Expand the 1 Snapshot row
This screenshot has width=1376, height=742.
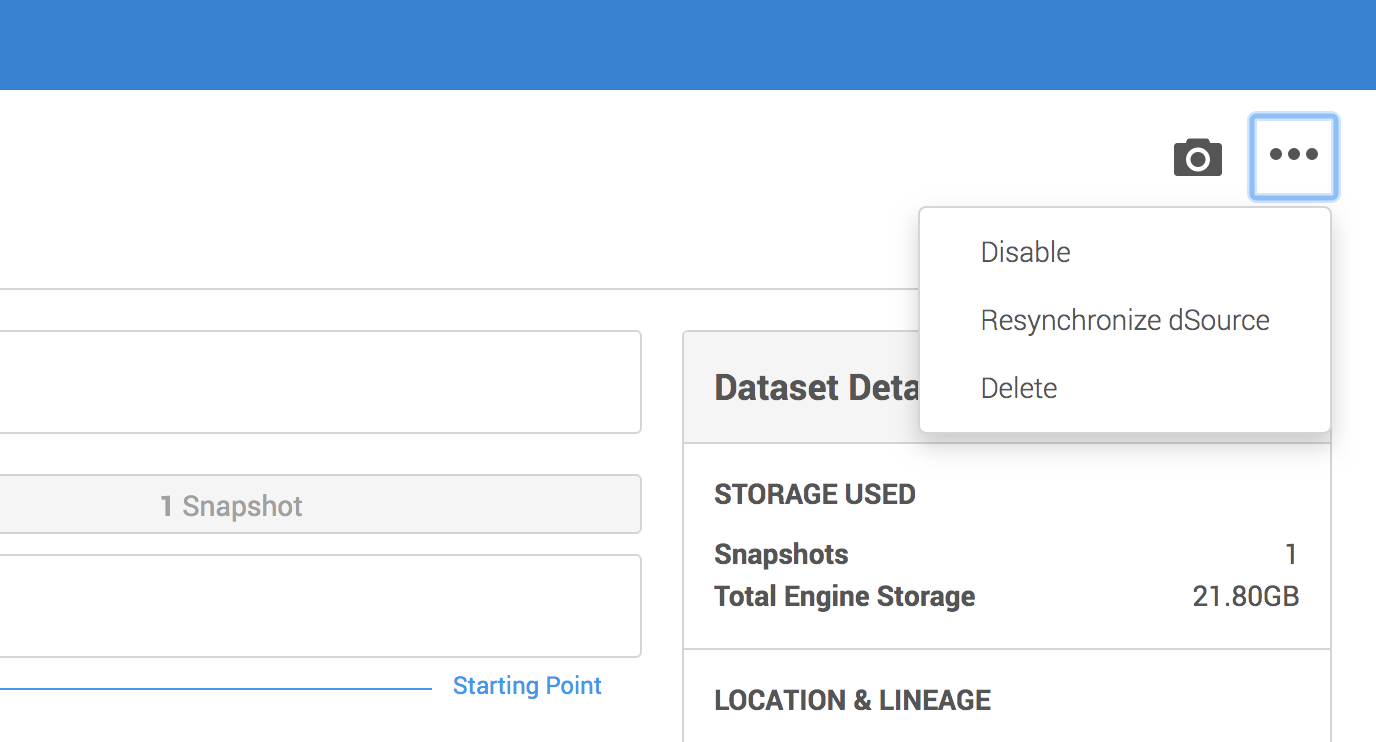click(232, 505)
